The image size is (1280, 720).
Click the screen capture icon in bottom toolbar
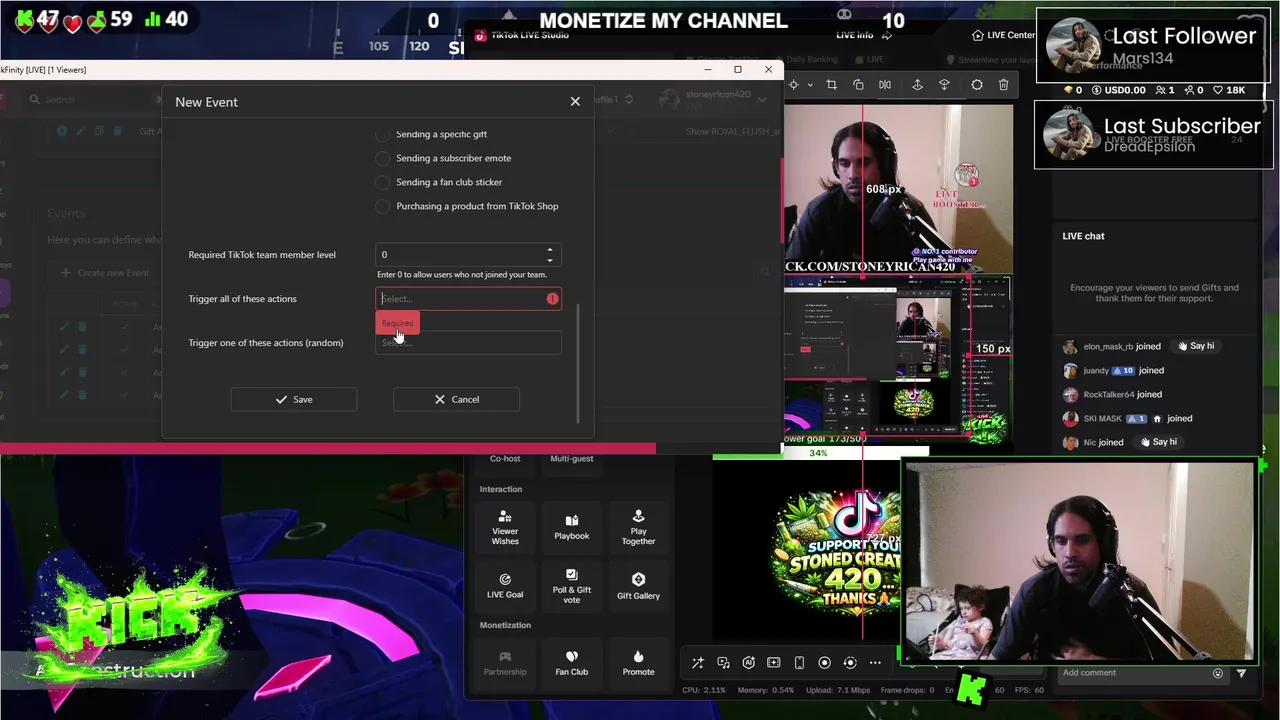click(774, 663)
